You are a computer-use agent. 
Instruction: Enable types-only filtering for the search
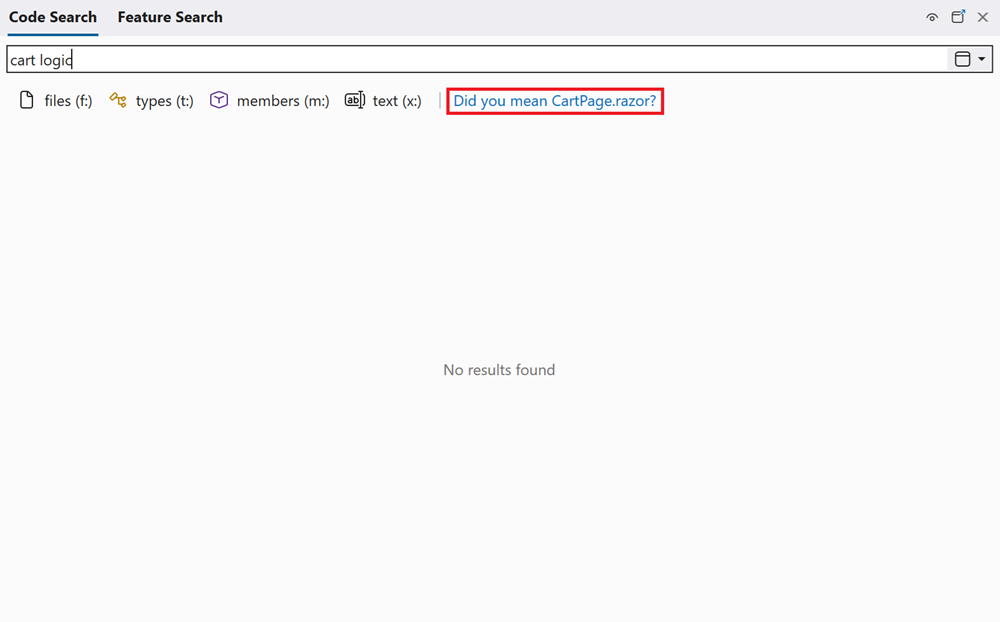(x=116, y=100)
